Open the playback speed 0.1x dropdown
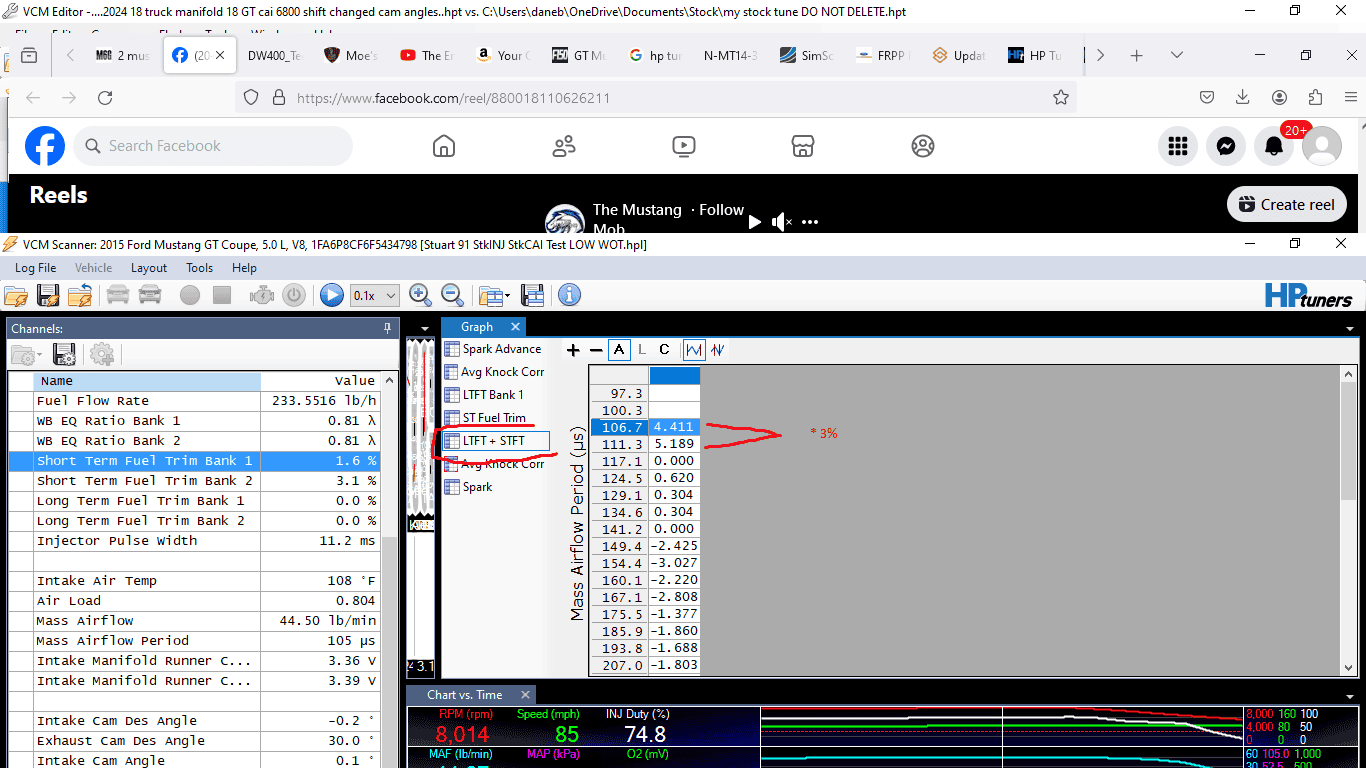Image resolution: width=1366 pixels, height=768 pixels. click(x=375, y=295)
